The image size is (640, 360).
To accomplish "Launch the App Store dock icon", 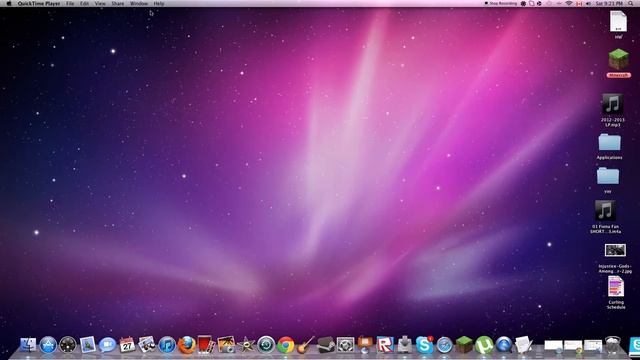I will pyautogui.click(x=48, y=345).
